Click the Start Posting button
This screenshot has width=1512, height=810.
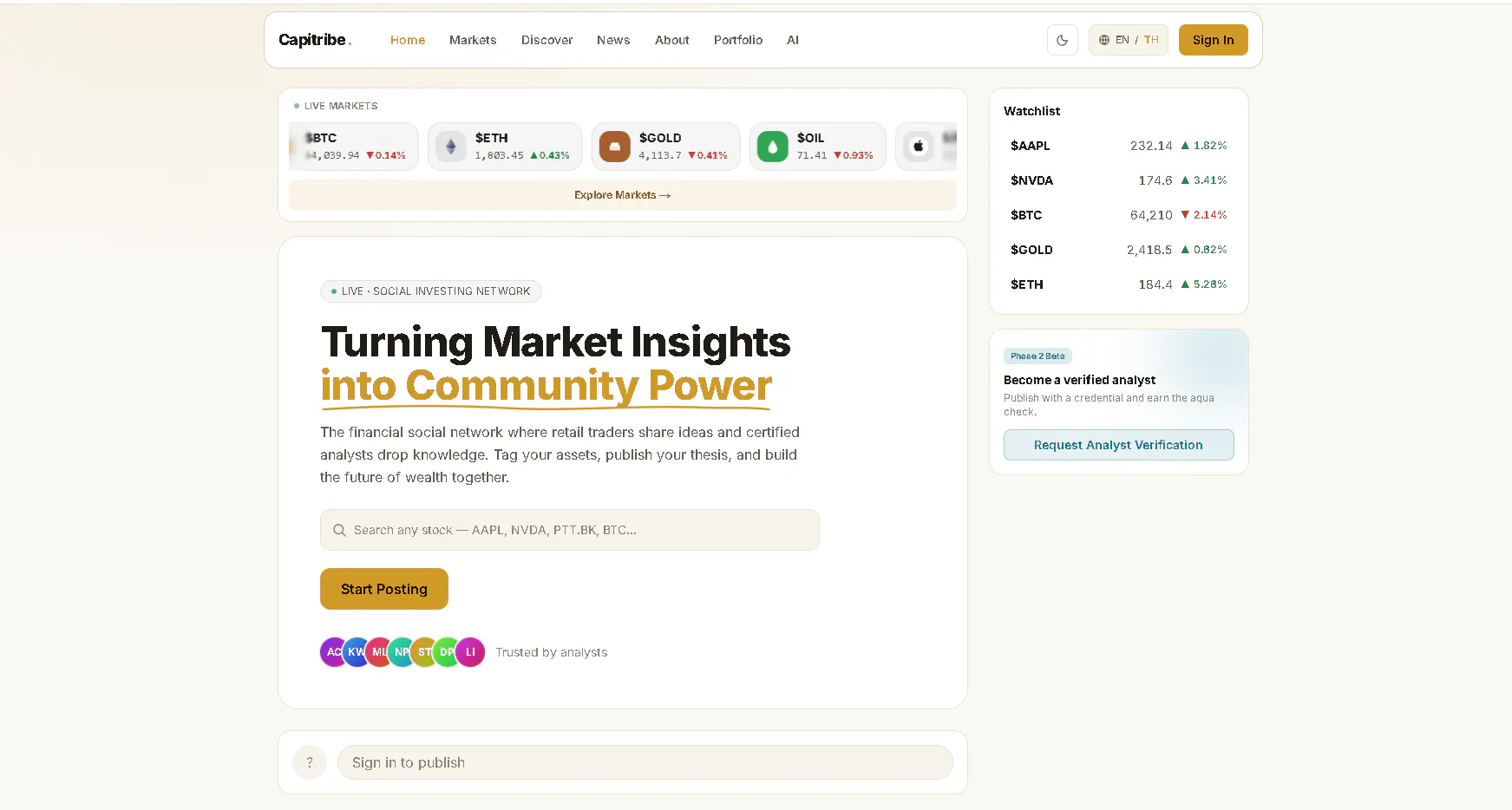click(x=384, y=589)
